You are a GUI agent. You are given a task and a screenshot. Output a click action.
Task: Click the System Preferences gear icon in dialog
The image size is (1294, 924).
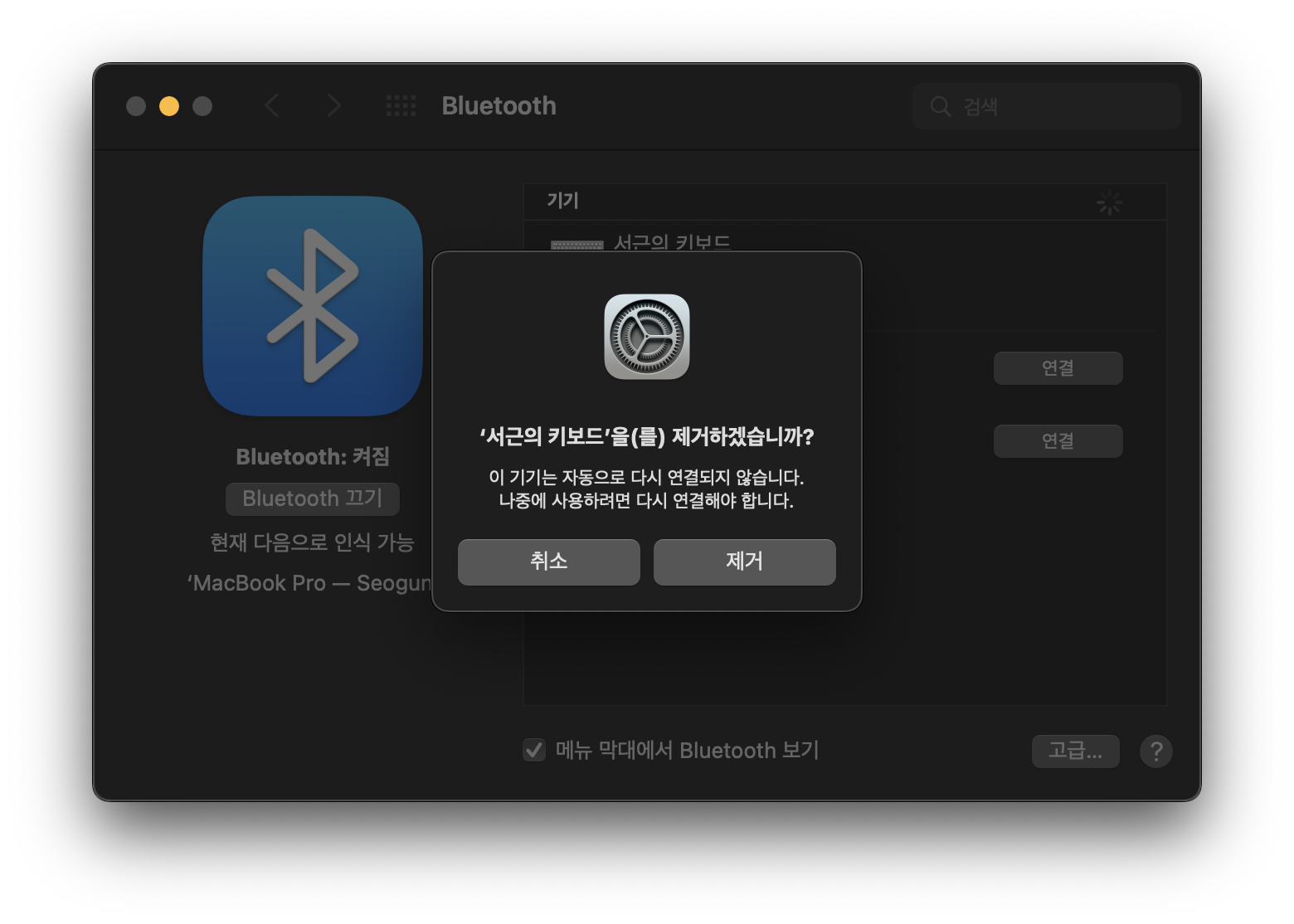pos(647,337)
